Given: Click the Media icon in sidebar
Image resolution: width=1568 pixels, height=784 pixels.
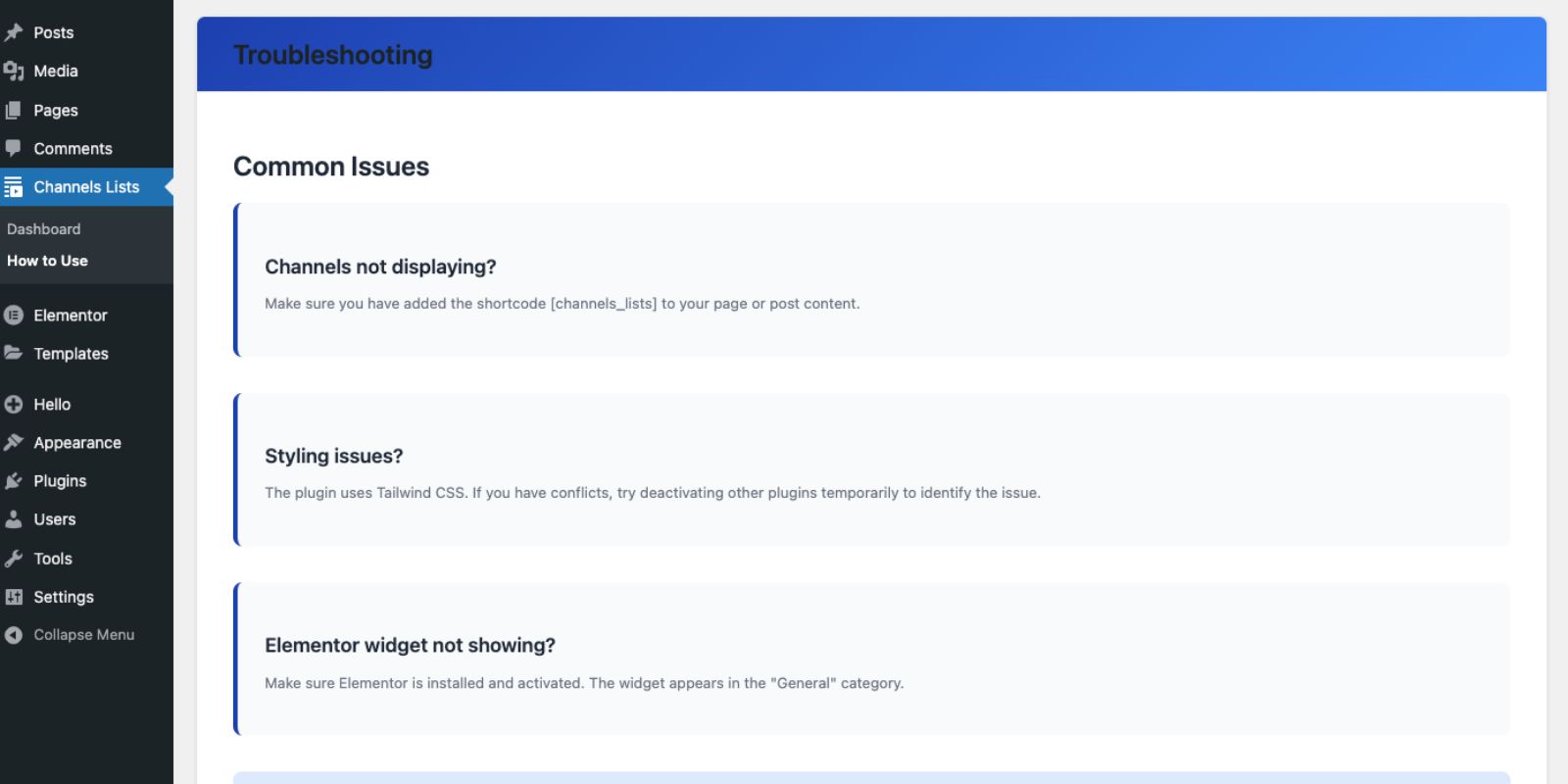Looking at the screenshot, I should tap(14, 72).
